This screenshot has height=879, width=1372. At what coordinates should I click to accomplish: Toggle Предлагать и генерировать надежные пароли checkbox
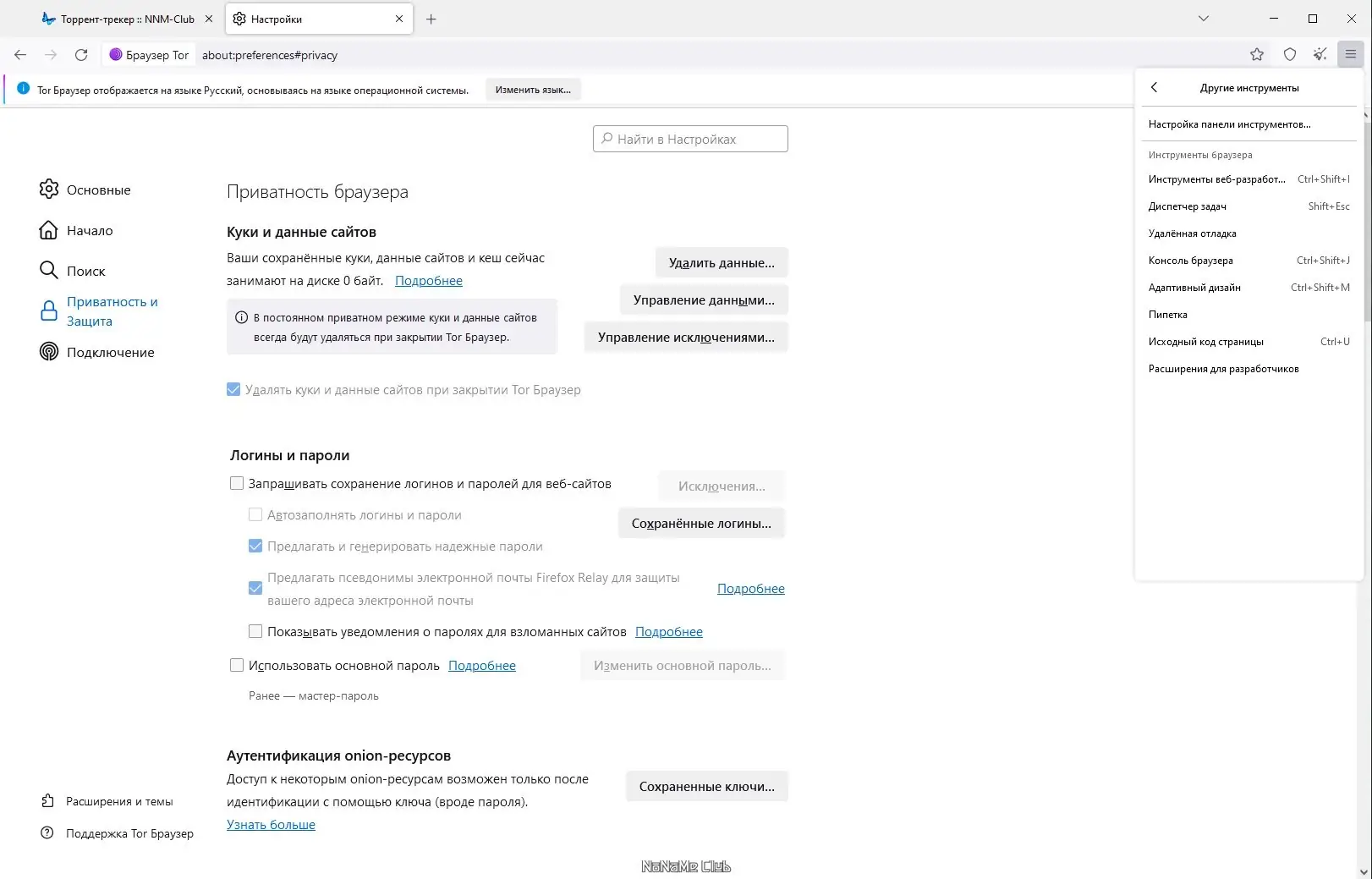click(255, 547)
